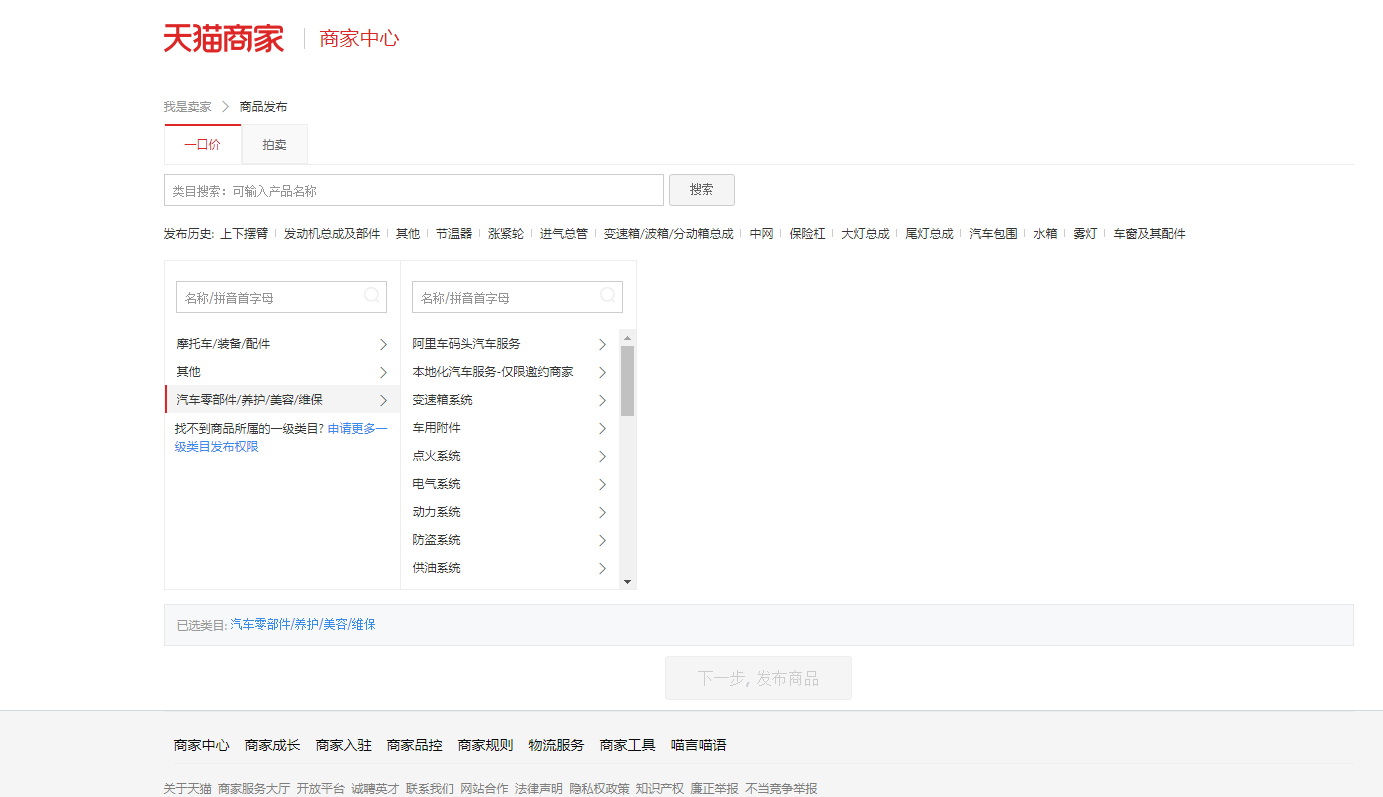Open 不当竞争举报 footer link
Screen dimensions: 1383x797
point(781,789)
